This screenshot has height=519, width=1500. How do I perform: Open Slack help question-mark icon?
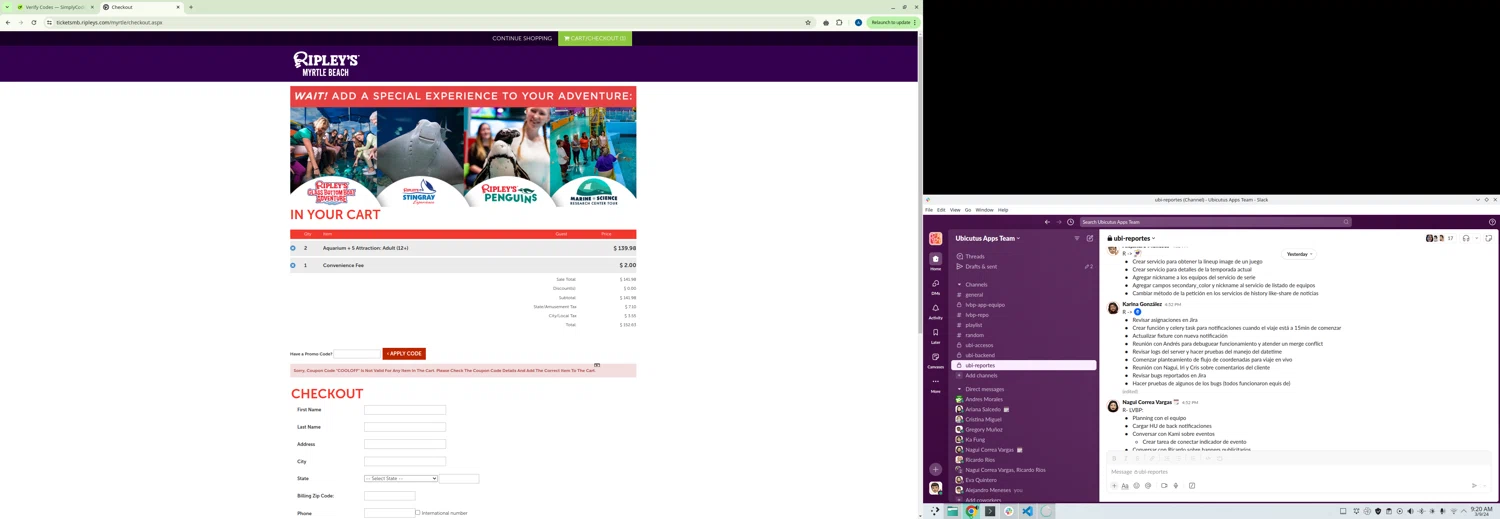pos(1492,222)
